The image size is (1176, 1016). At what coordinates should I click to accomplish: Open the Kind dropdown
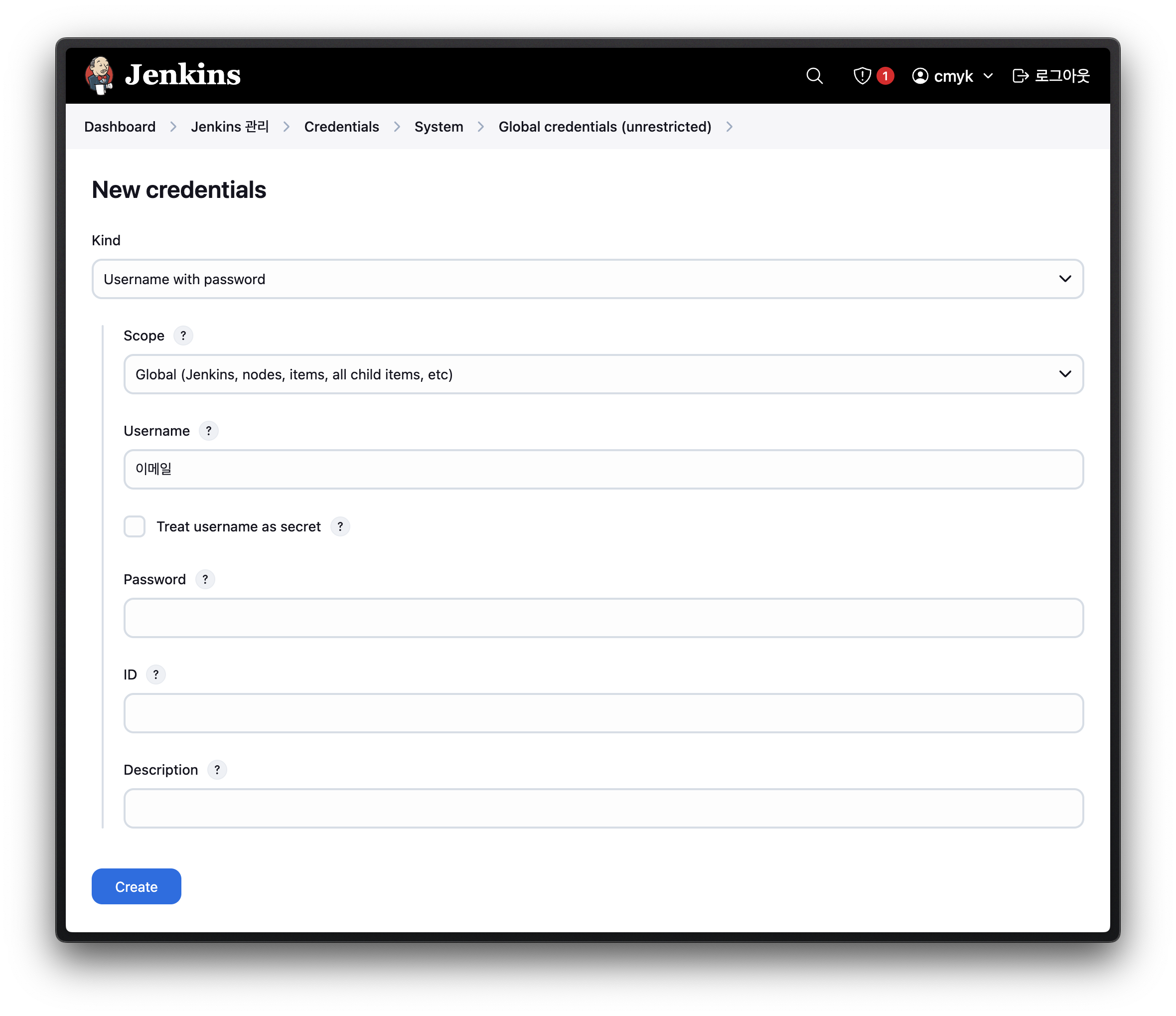coord(588,279)
